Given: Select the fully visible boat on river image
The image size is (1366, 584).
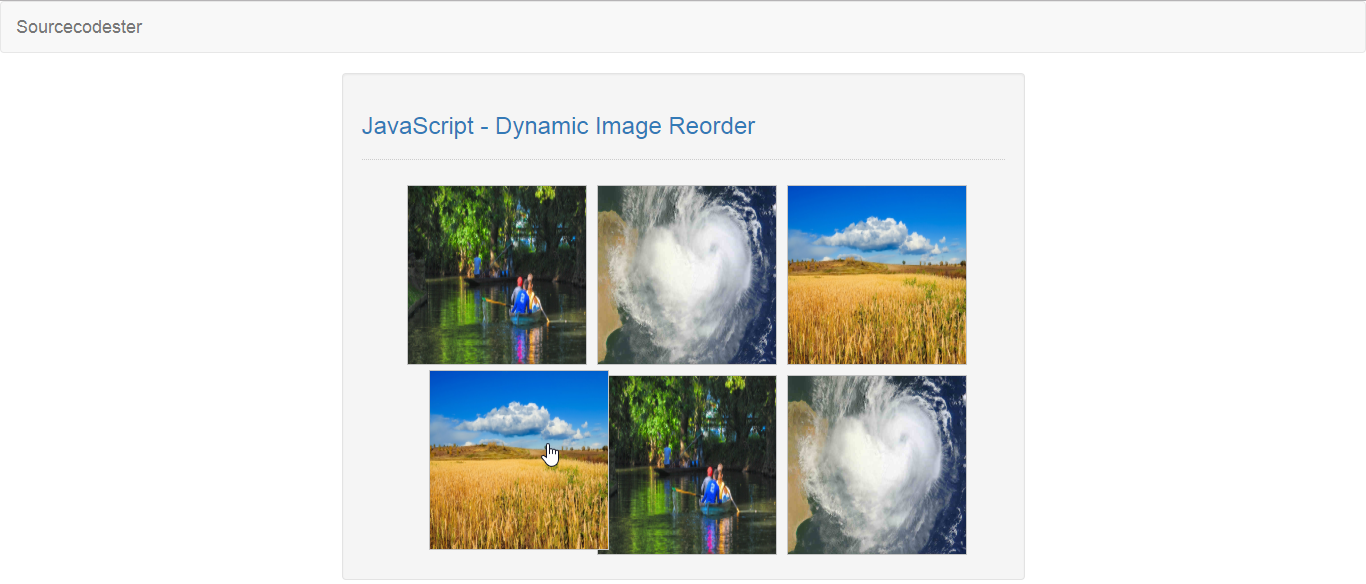Looking at the screenshot, I should coord(497,275).
